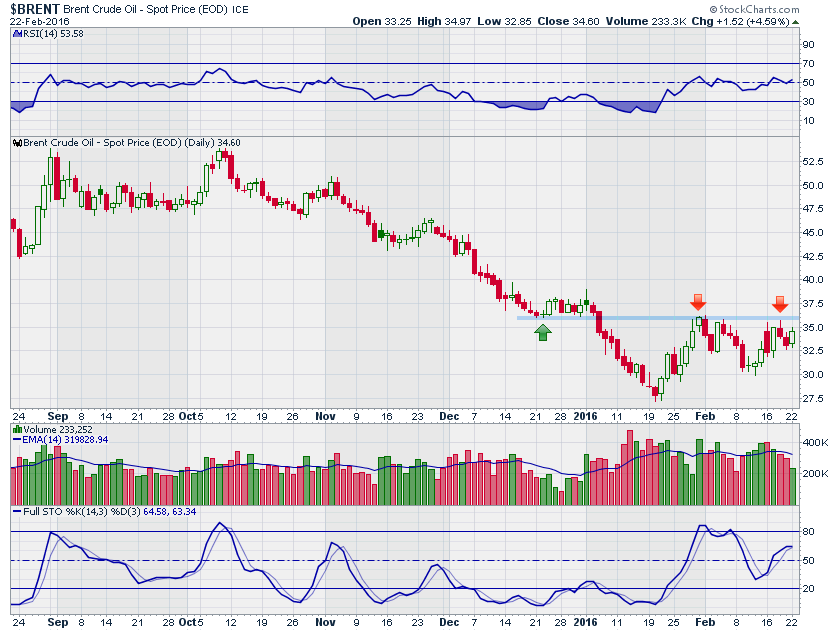832x632 pixels.
Task: Click the Sep label on price panel date axis
Action: (x=58, y=417)
